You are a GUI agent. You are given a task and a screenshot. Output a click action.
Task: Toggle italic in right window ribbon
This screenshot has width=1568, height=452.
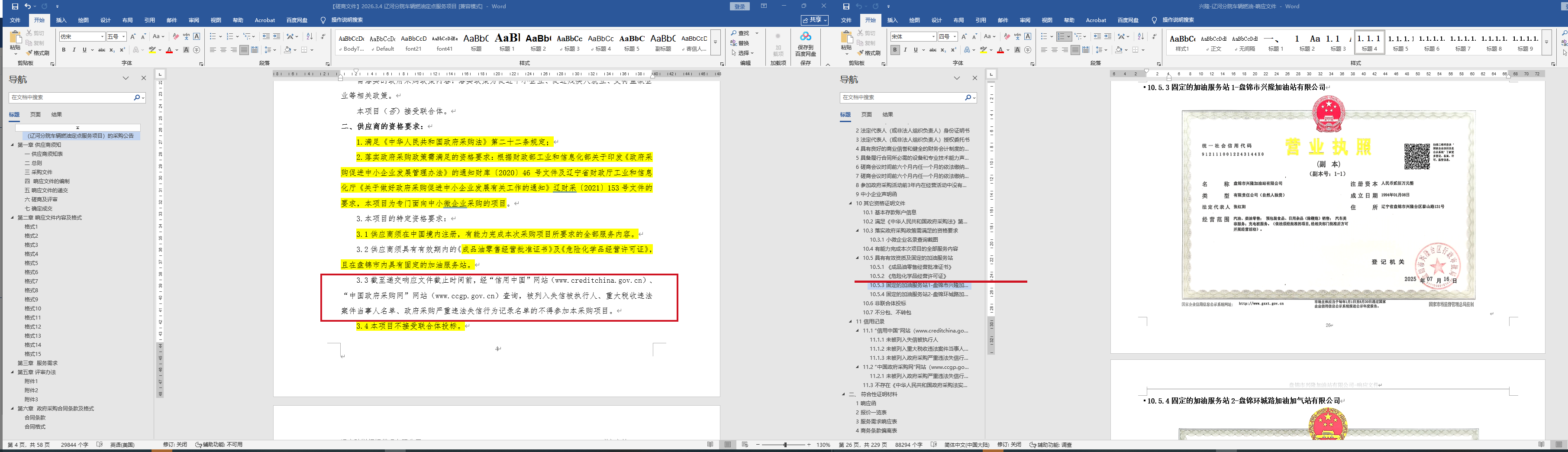905,50
